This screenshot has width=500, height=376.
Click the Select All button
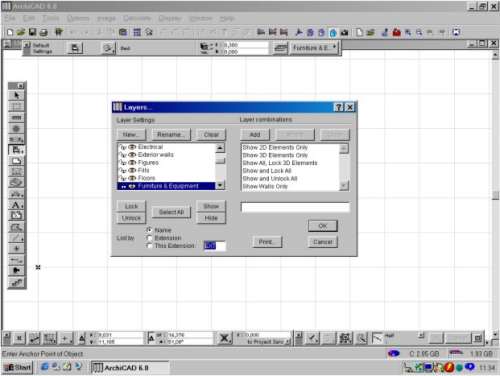click(x=171, y=212)
